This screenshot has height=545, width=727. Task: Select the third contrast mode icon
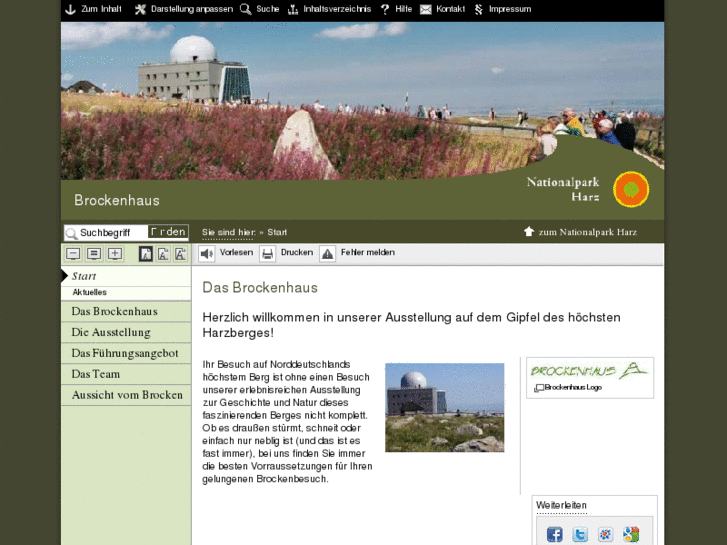(180, 254)
